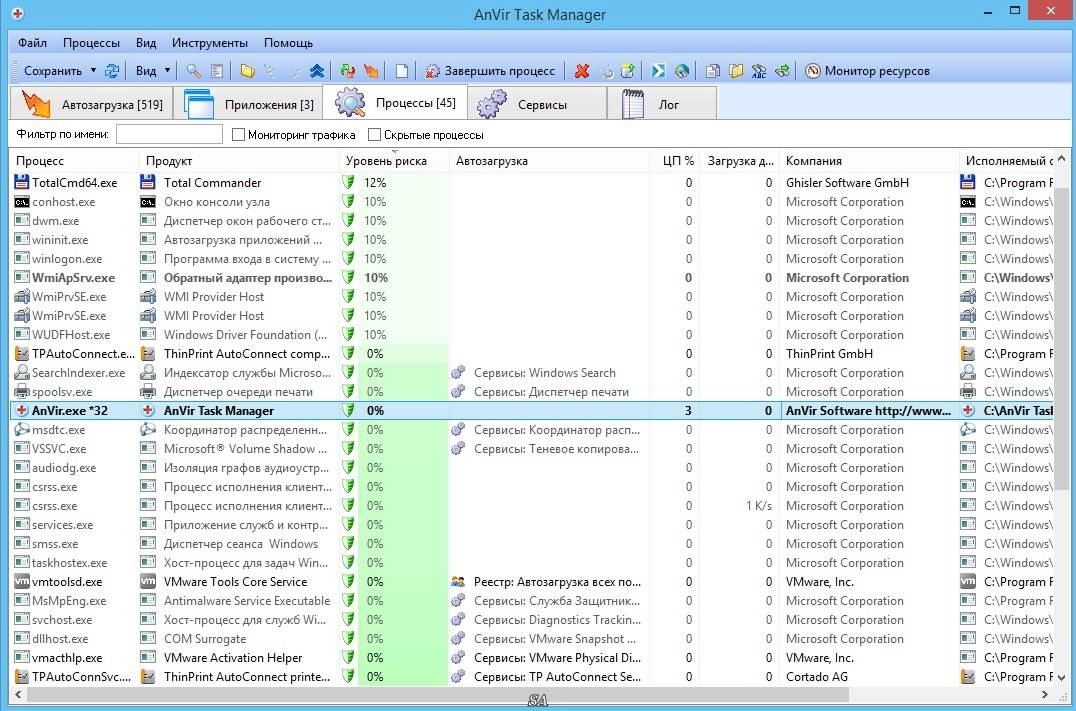
Task: Click the 12% risk bar for TotalCmd64.exe
Action: 403,183
